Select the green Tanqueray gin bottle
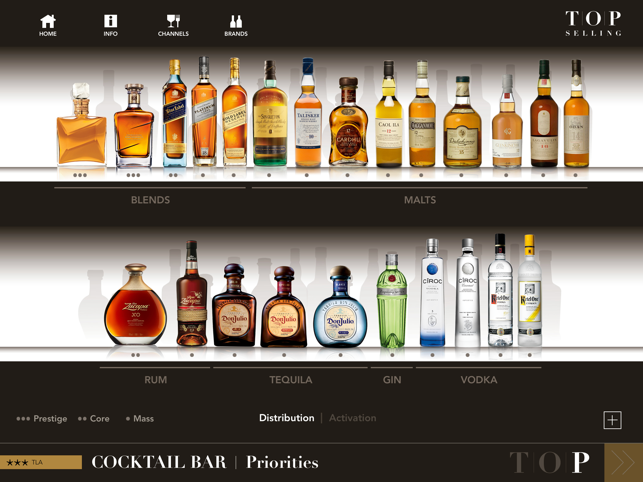Screen dimensions: 643x482 coord(392,301)
